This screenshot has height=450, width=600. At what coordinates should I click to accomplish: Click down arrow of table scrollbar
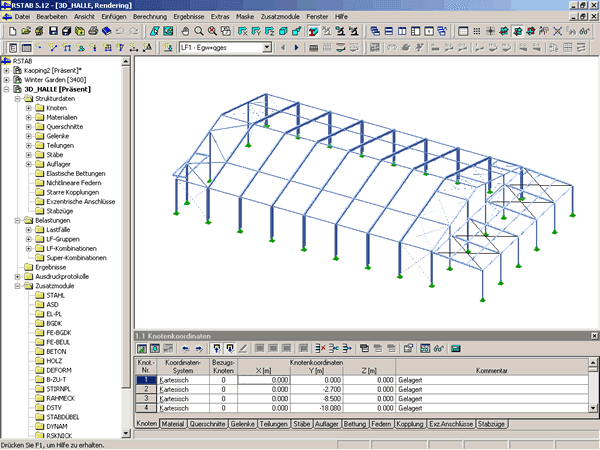[593, 408]
